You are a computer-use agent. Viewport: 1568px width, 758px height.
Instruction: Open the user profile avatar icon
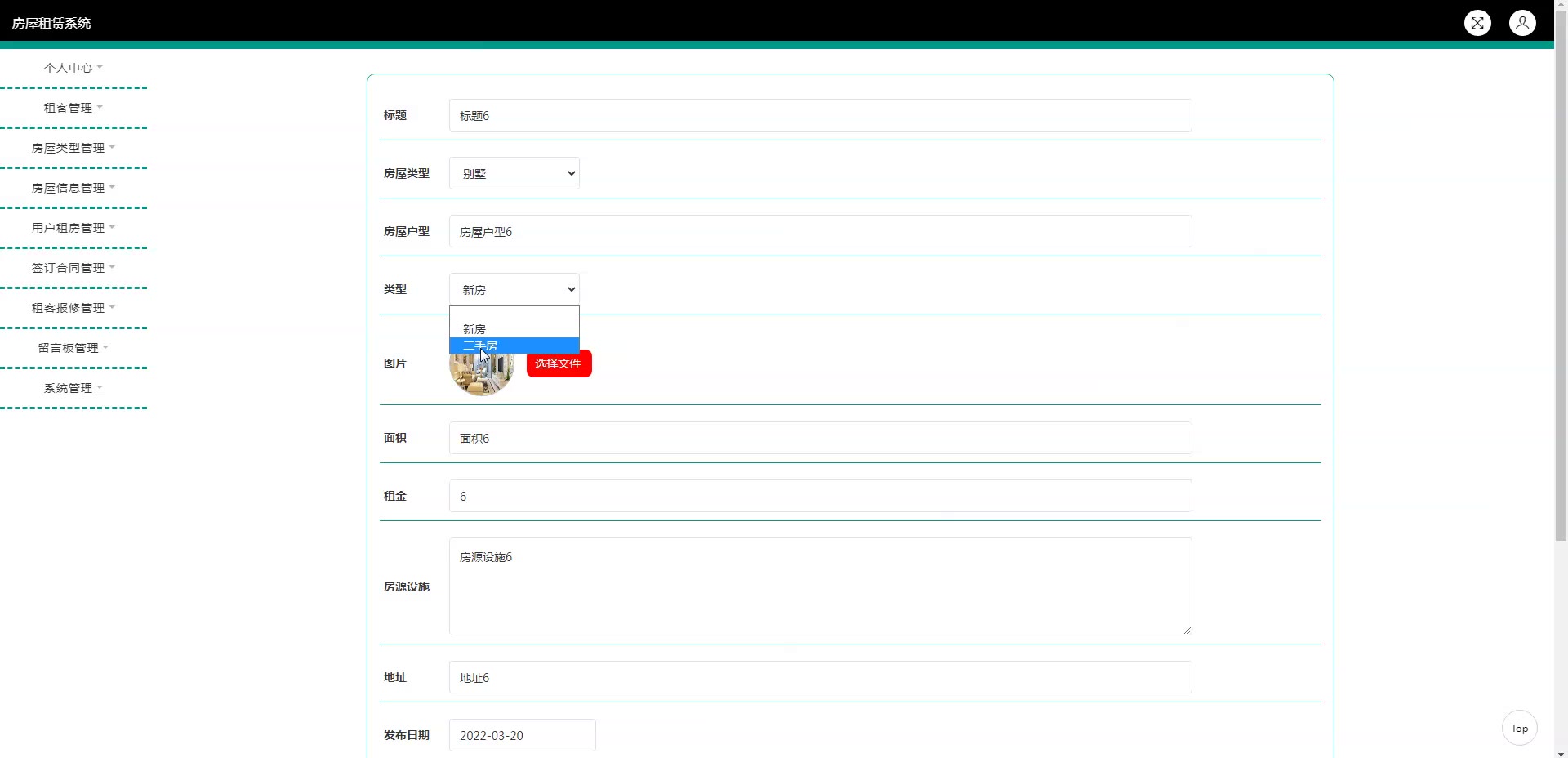coord(1522,23)
